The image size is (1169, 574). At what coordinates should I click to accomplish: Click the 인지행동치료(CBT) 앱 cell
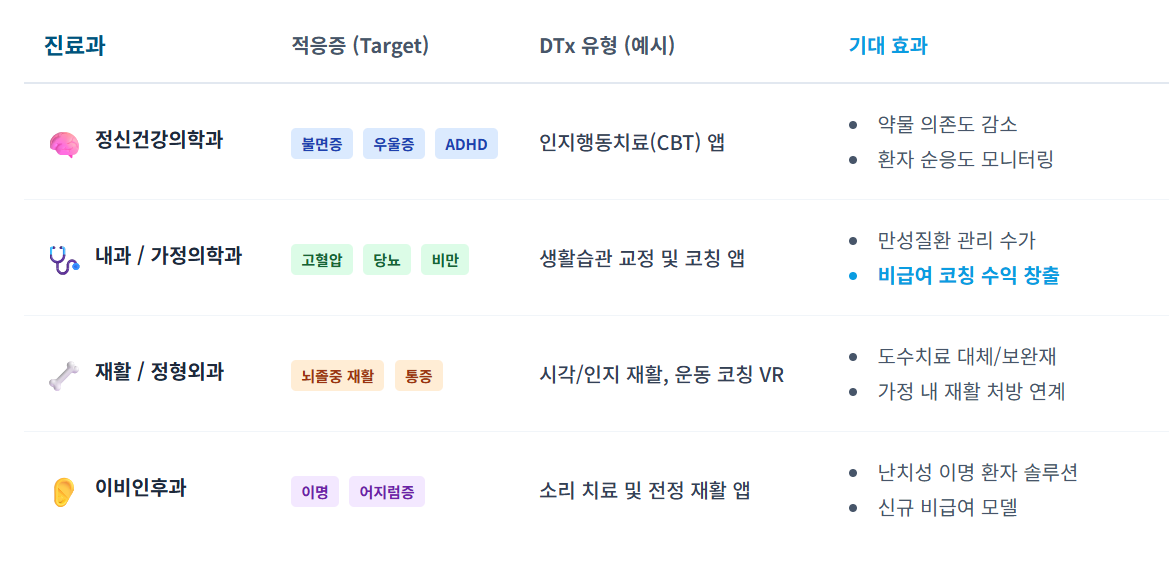point(632,143)
